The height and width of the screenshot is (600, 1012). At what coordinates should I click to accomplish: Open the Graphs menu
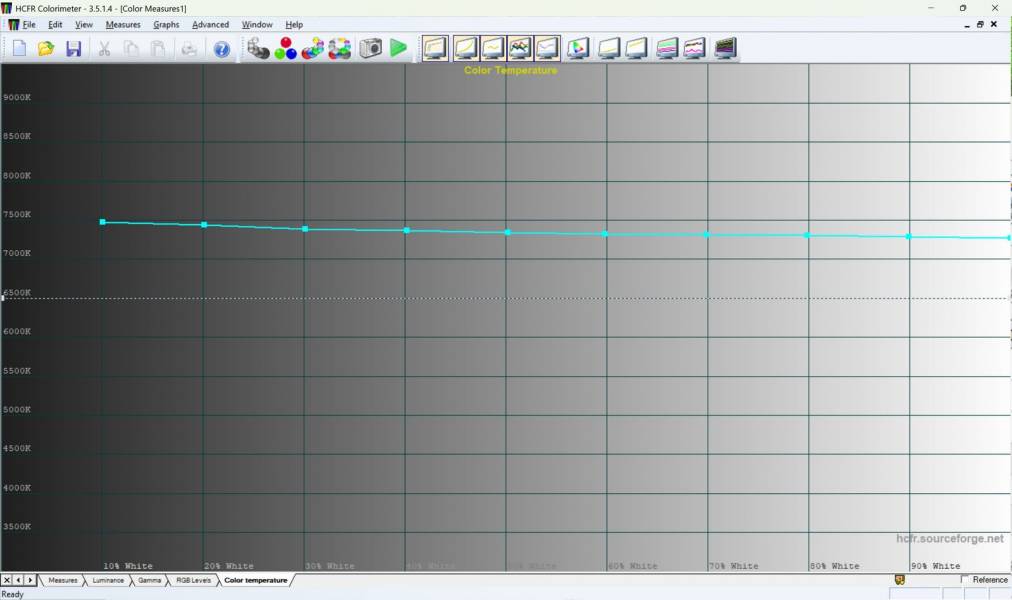coord(166,24)
